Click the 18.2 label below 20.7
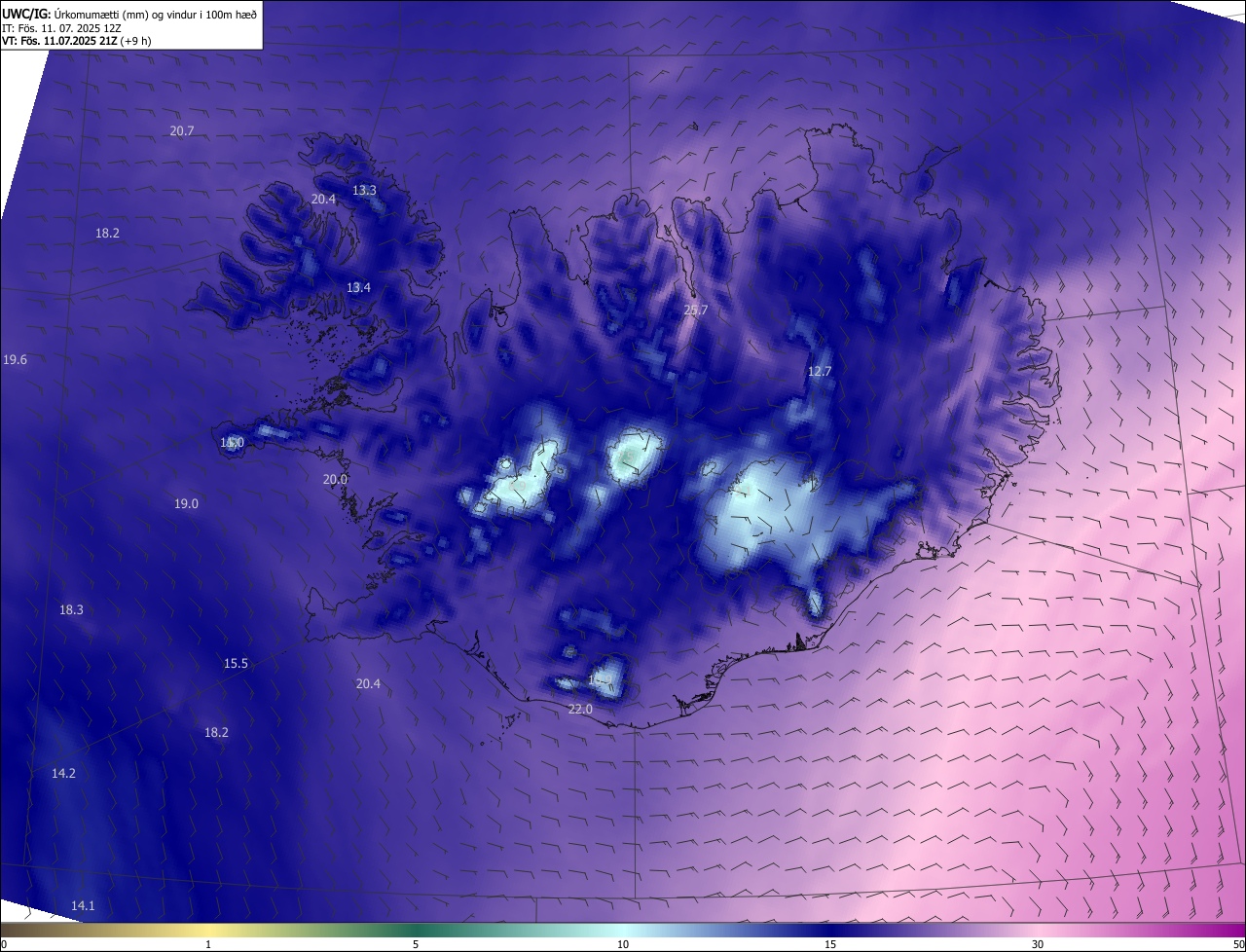Viewport: 1246px width, 952px height. 107,234
